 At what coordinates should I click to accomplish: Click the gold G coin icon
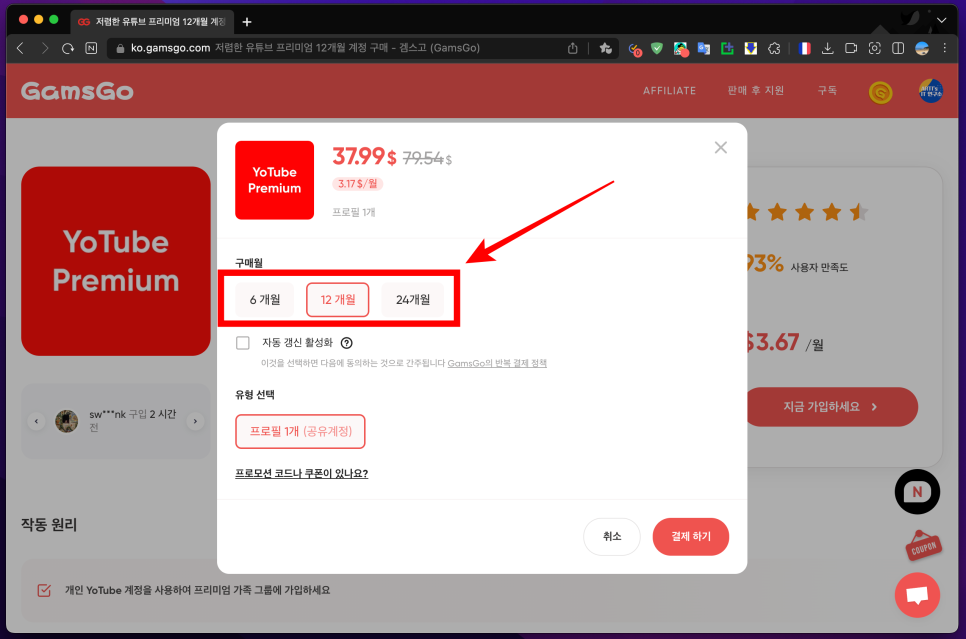pos(880,92)
